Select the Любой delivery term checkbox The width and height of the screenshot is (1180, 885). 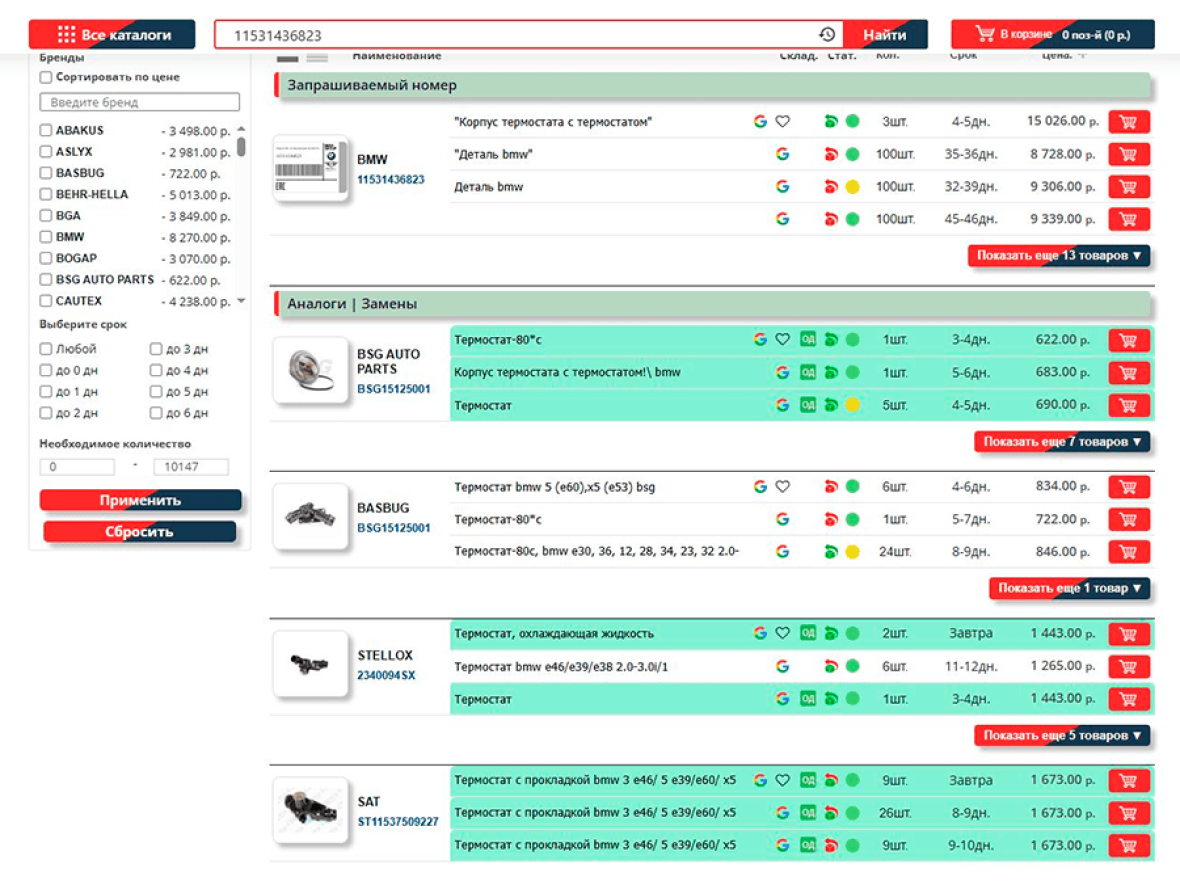(46, 349)
